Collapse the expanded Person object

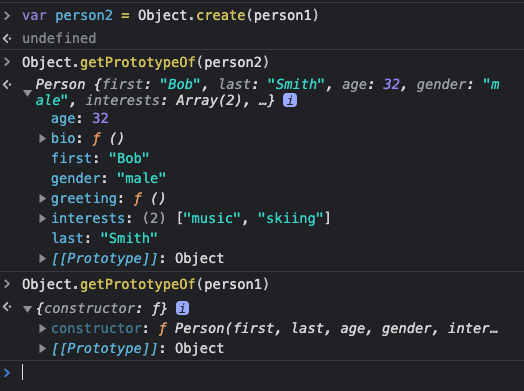27,93
